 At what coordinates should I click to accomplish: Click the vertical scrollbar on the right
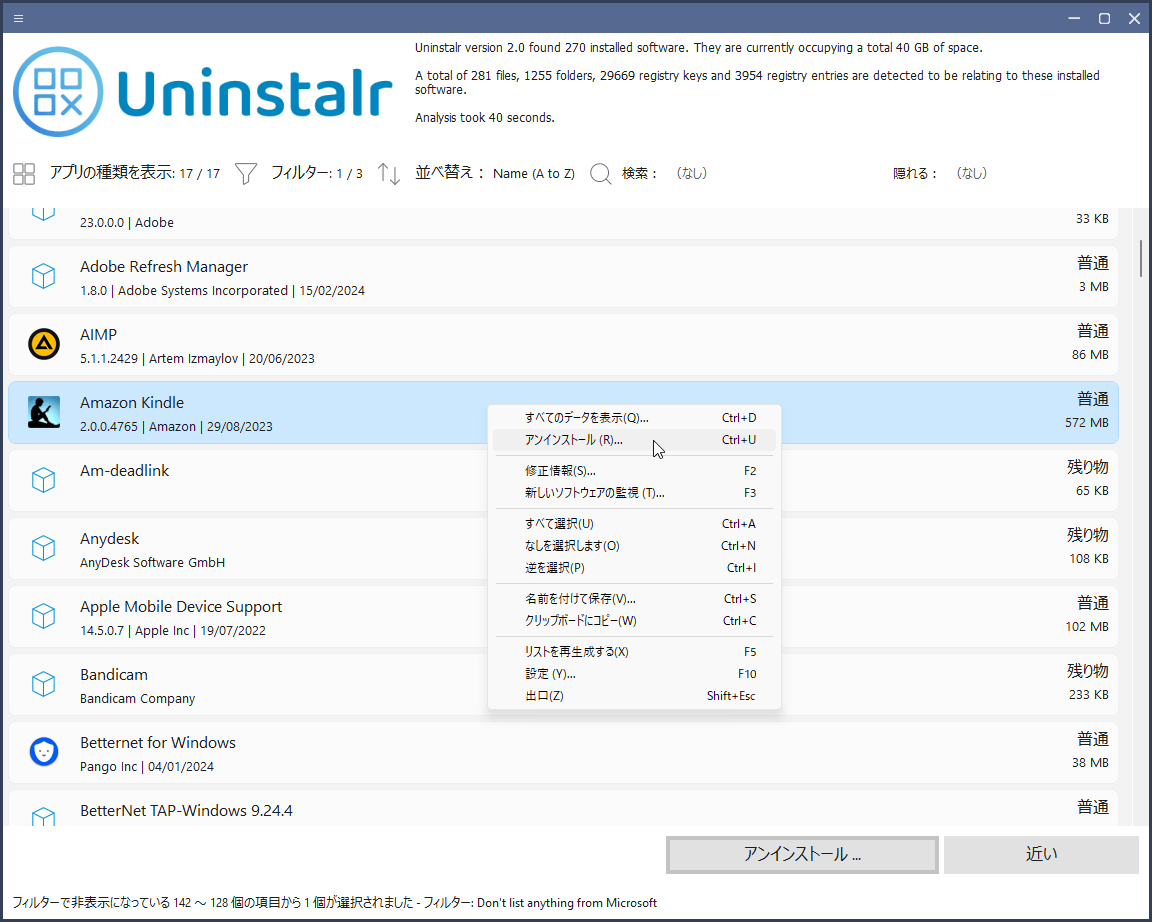coord(1139,260)
